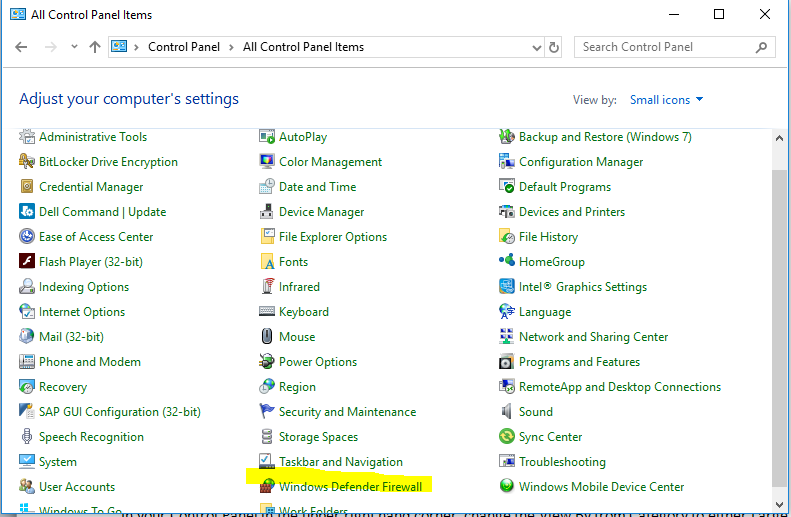Click the Region globe icon
Screen dimensions: 791x517
coord(267,387)
